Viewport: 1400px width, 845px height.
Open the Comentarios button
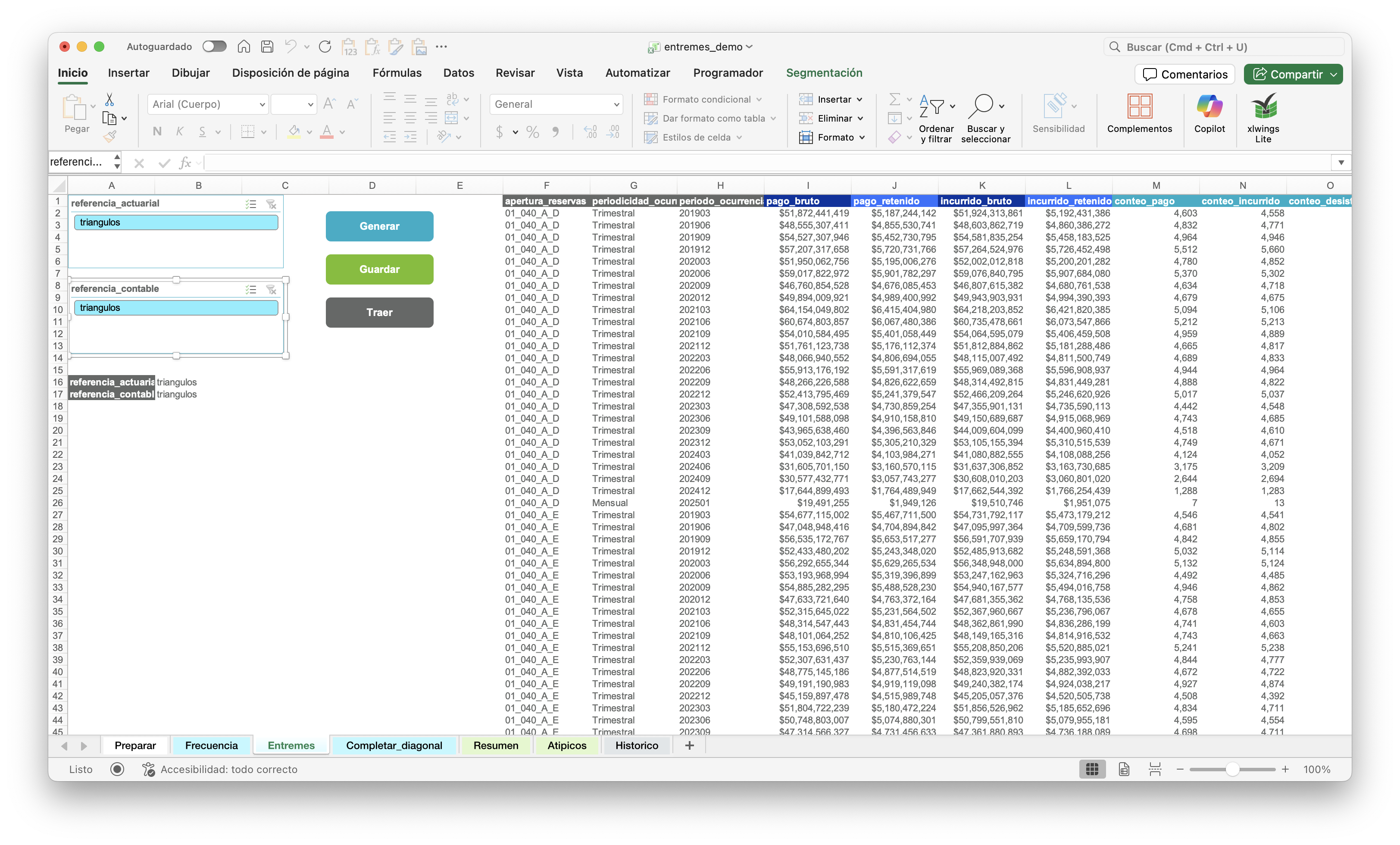pyautogui.click(x=1184, y=75)
